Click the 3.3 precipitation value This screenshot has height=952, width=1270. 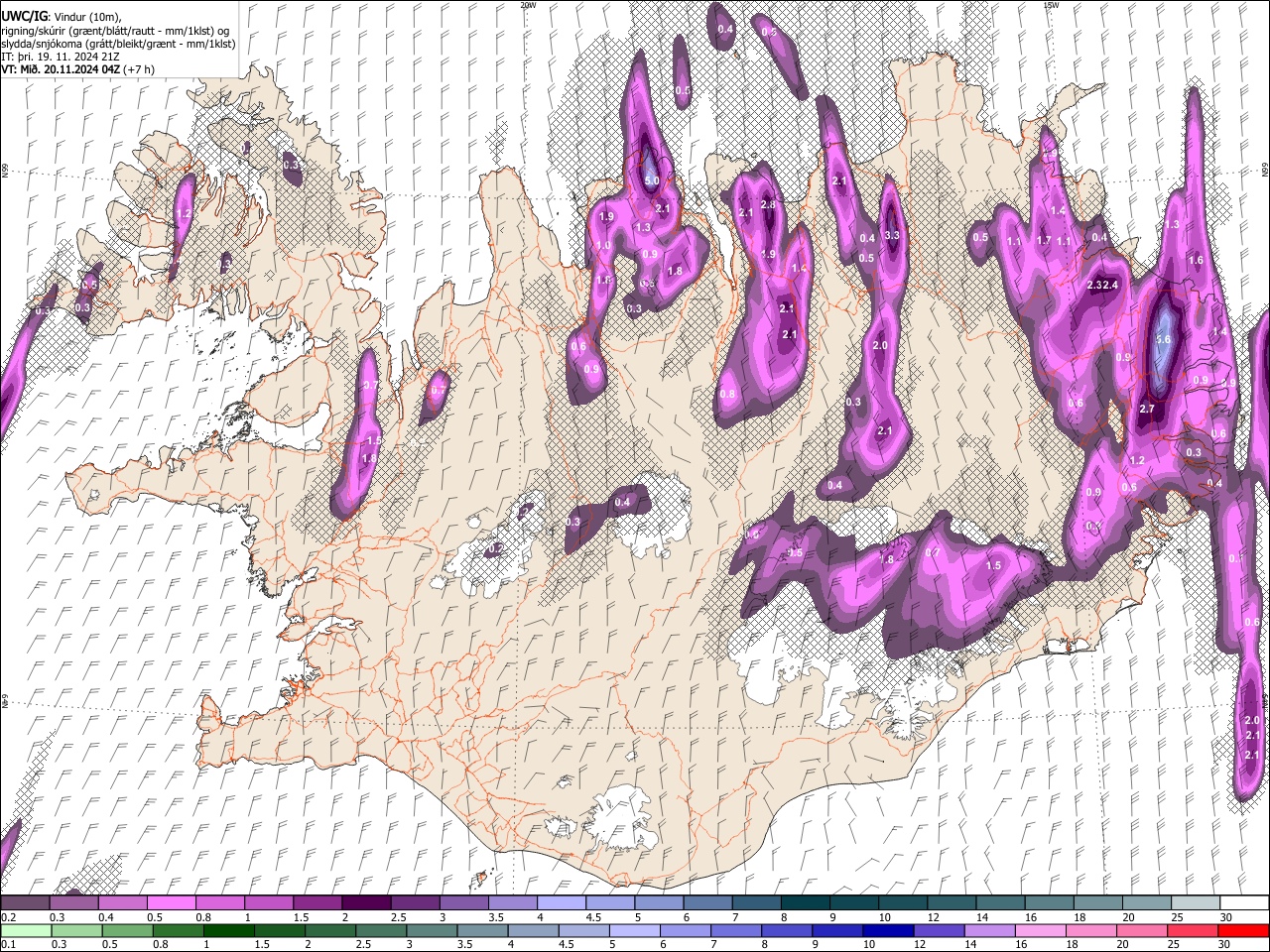tap(891, 235)
